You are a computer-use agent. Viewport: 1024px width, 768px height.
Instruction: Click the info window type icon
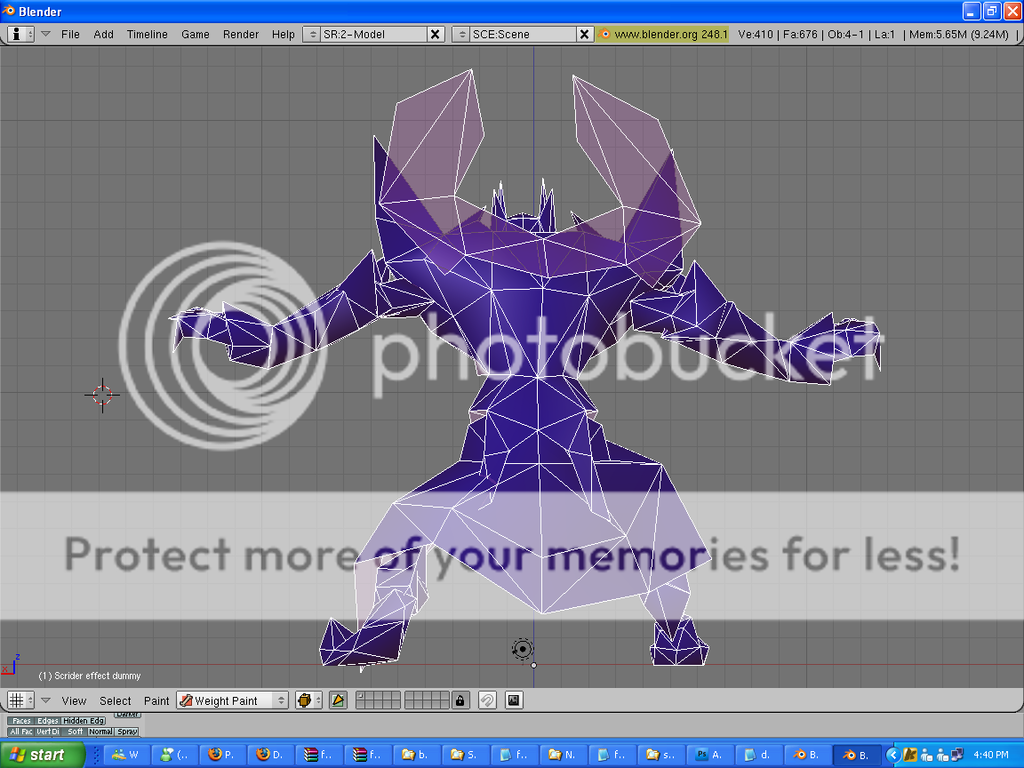tap(20, 34)
